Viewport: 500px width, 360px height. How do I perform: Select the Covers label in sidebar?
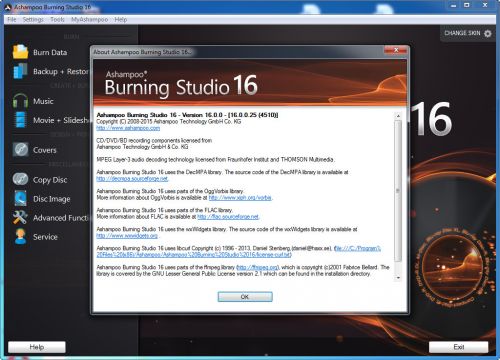[45, 150]
